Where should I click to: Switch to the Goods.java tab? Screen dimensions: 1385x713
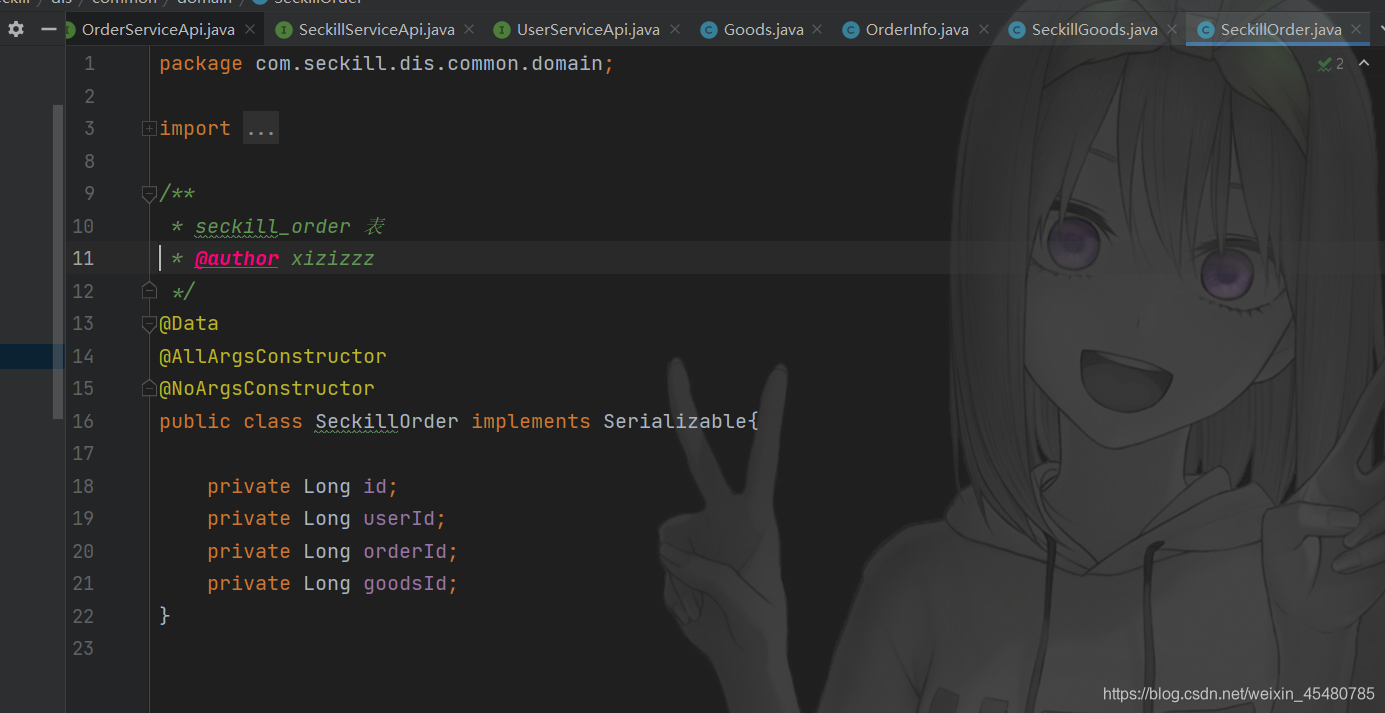pyautogui.click(x=763, y=30)
